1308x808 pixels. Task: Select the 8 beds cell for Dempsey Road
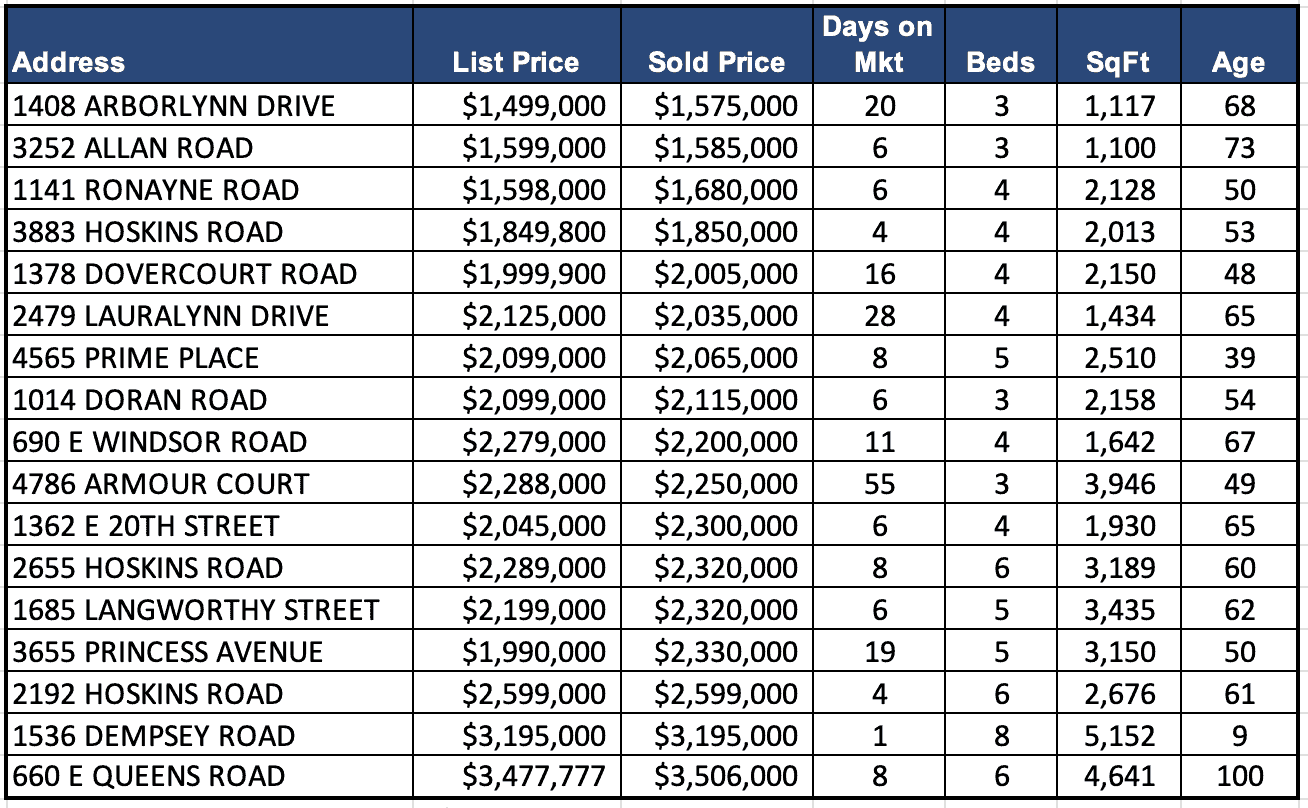click(x=1001, y=736)
